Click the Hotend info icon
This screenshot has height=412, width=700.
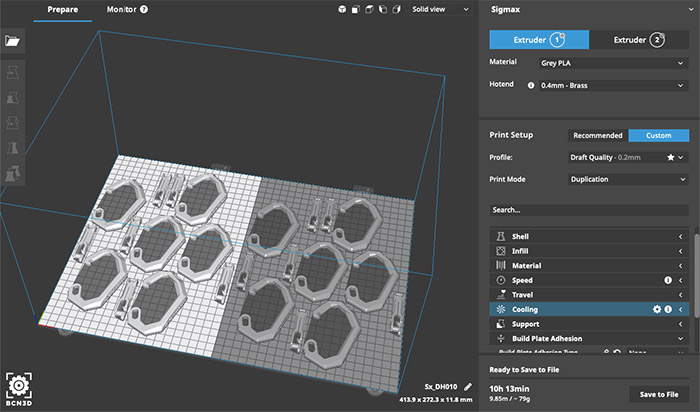(x=531, y=85)
